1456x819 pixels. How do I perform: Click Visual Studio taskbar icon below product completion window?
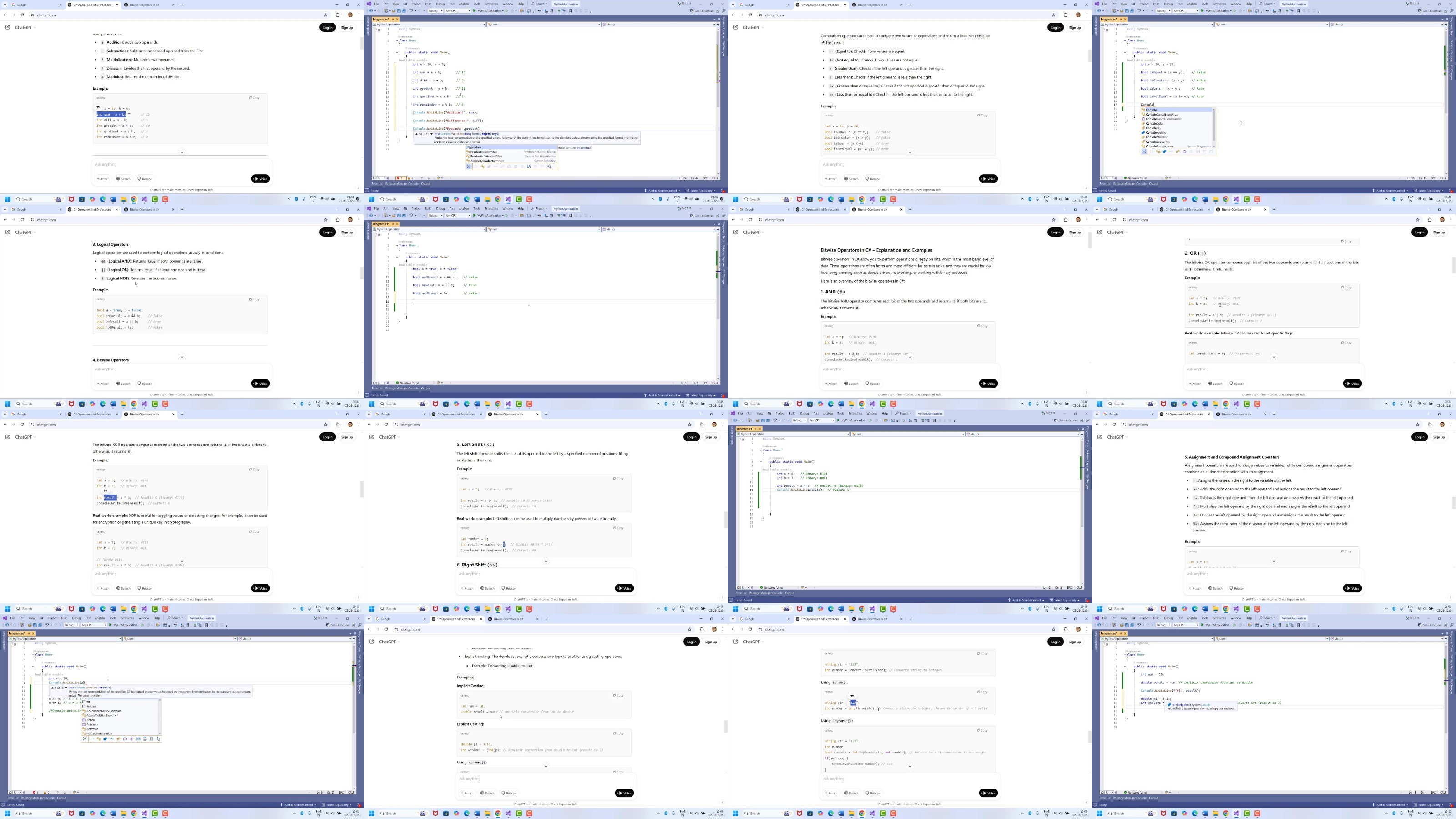pos(509,199)
